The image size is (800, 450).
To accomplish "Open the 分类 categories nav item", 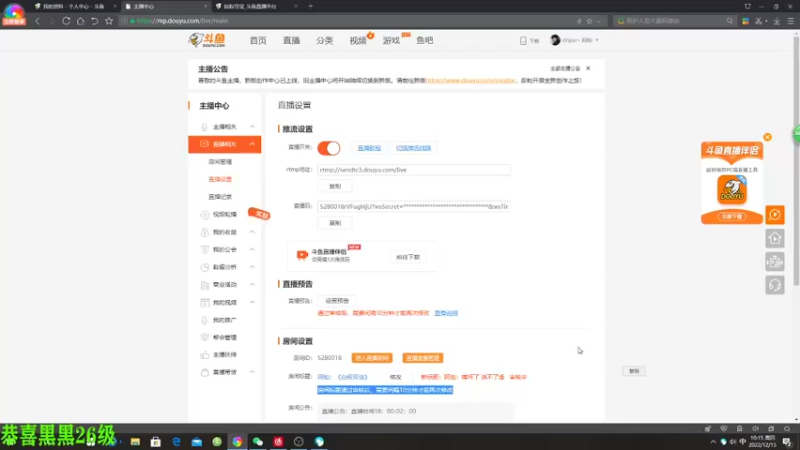I will click(x=324, y=40).
